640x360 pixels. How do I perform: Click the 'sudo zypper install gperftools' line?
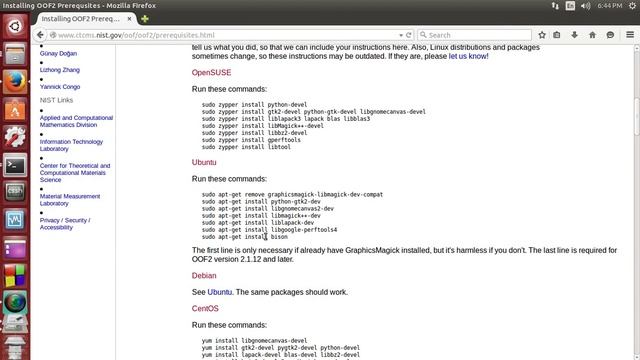point(251,140)
